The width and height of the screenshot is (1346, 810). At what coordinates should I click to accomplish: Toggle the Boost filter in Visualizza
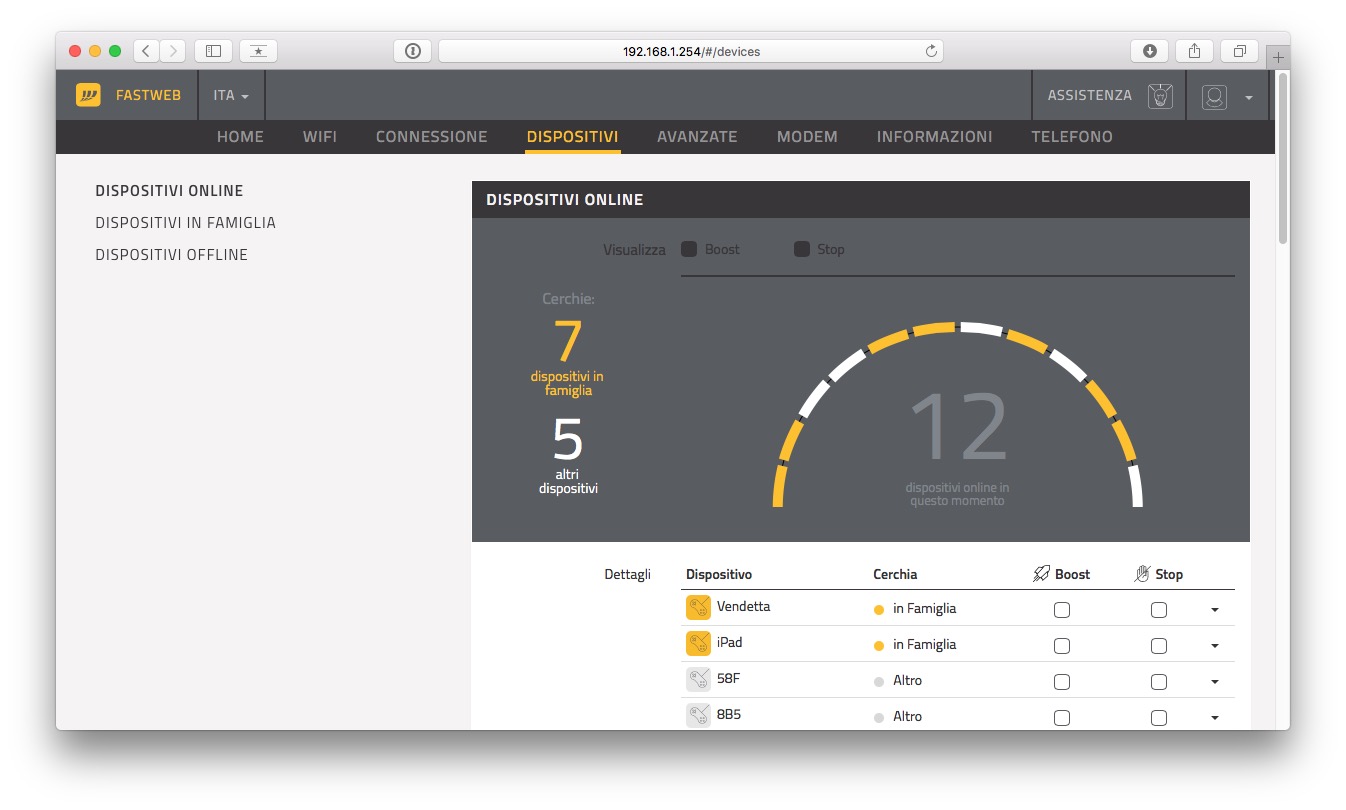point(689,249)
